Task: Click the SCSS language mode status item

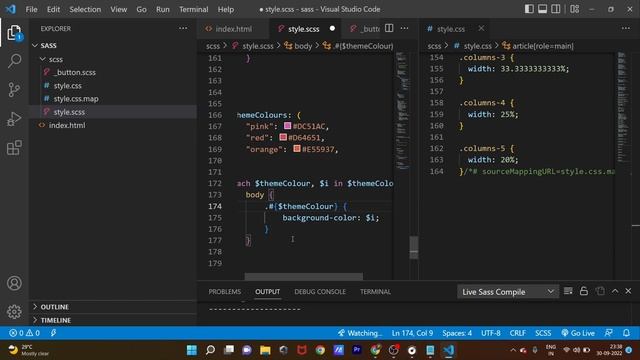Action: pos(543,333)
